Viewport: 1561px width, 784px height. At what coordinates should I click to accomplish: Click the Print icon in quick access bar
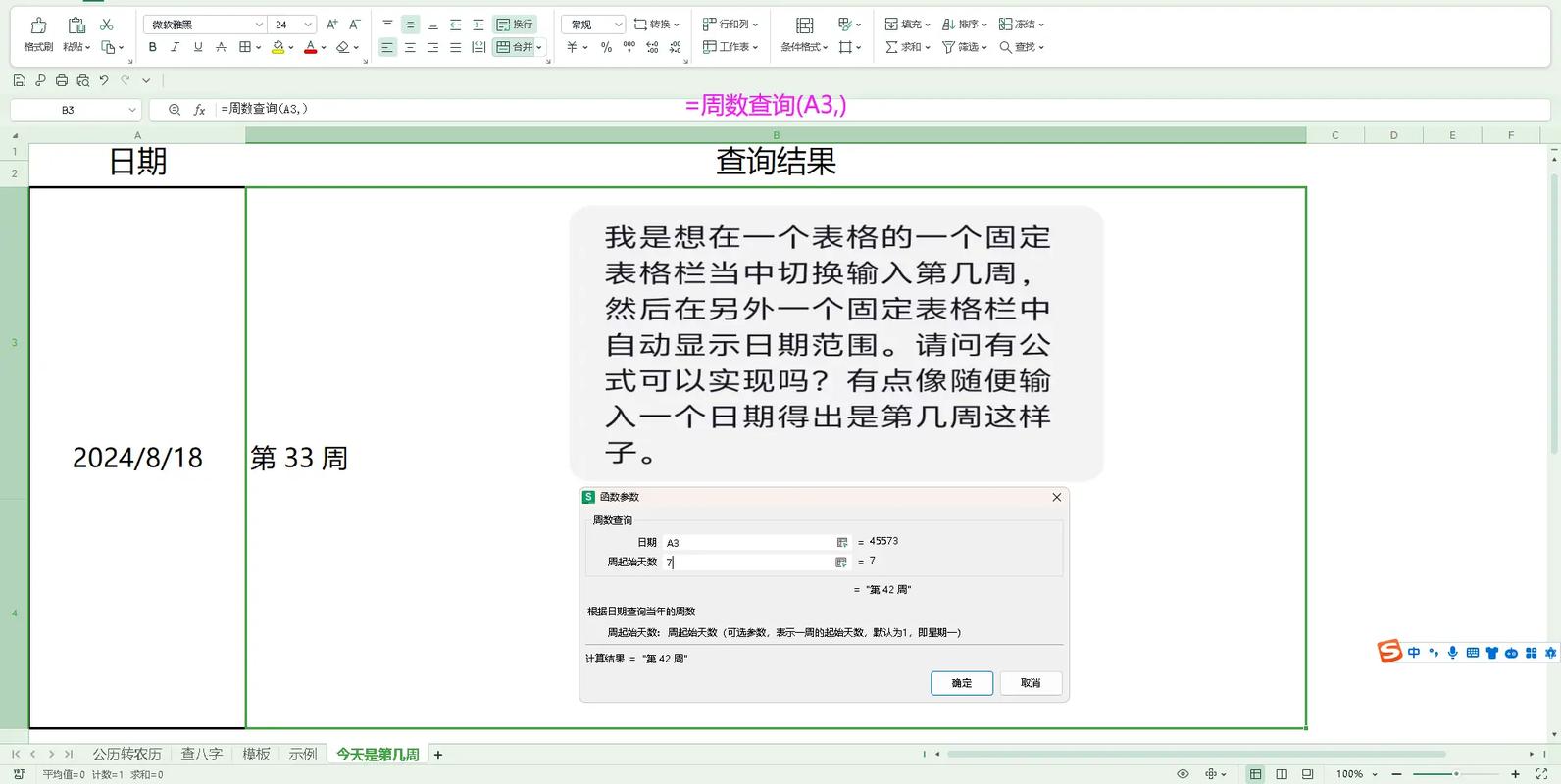(62, 80)
